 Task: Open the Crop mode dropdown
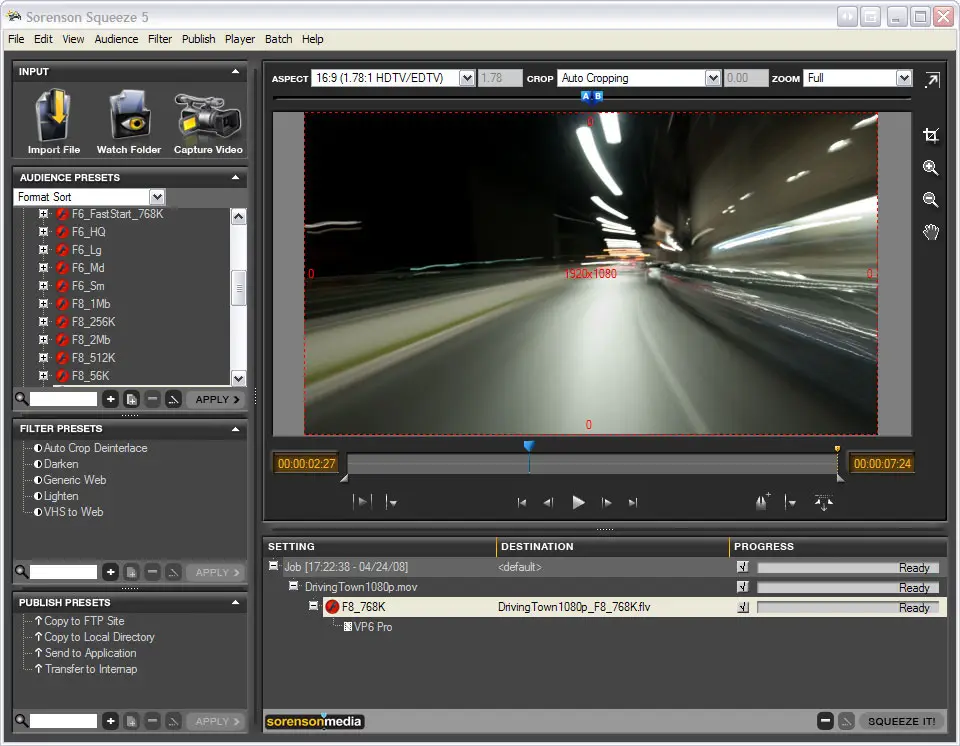coord(713,78)
